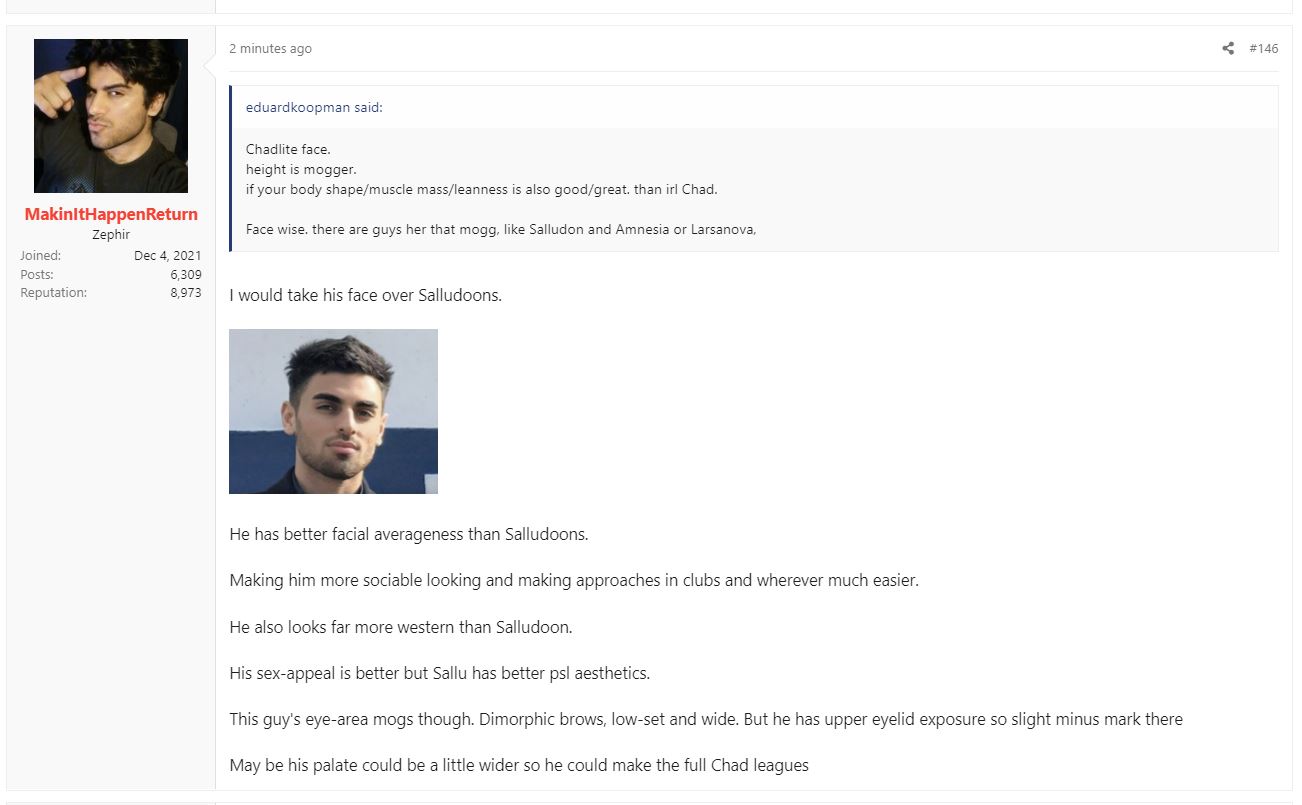Open the #146 post permalink
1302x805 pixels.
(1264, 48)
